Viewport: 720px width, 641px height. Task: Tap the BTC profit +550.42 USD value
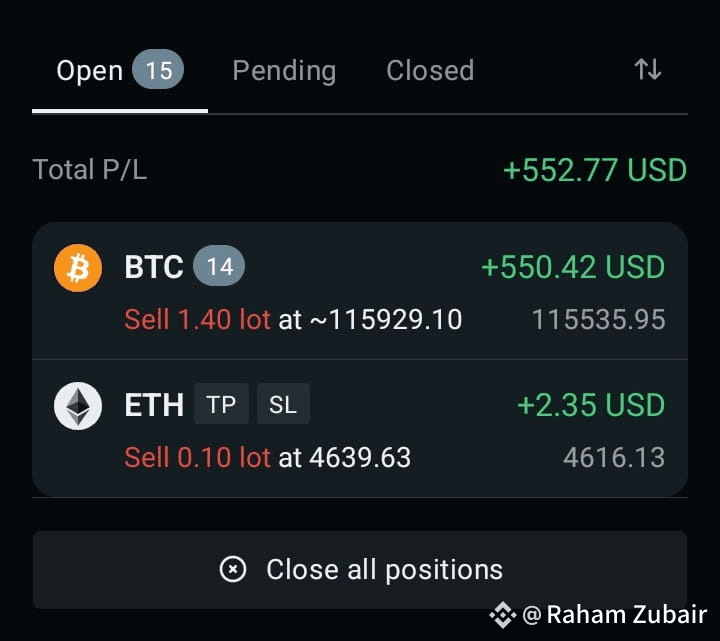point(573,267)
